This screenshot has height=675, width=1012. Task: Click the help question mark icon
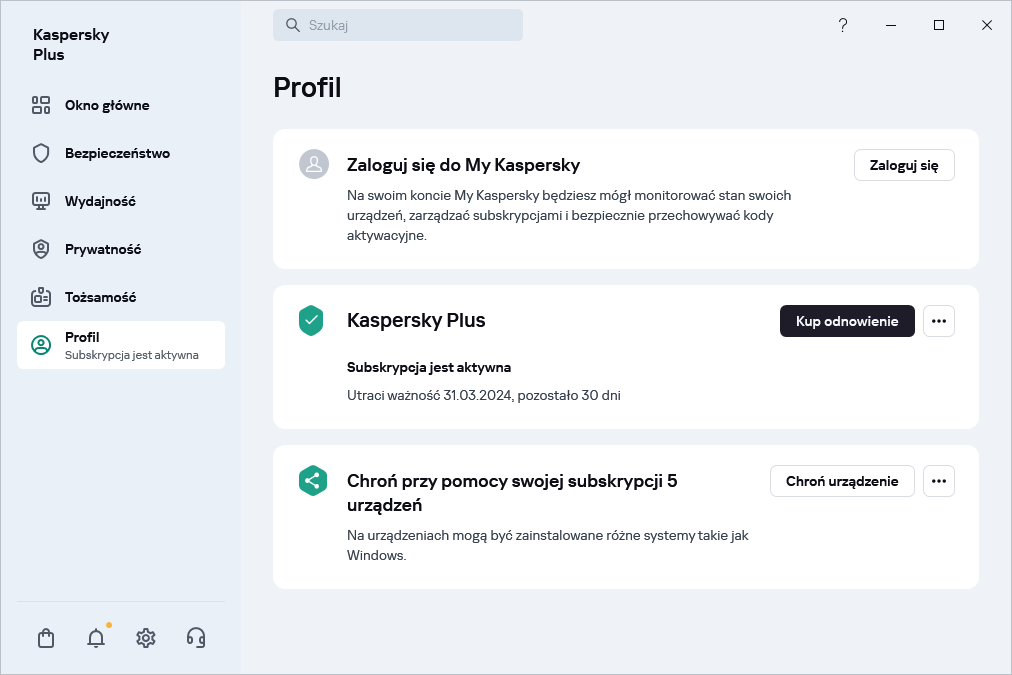(x=843, y=26)
